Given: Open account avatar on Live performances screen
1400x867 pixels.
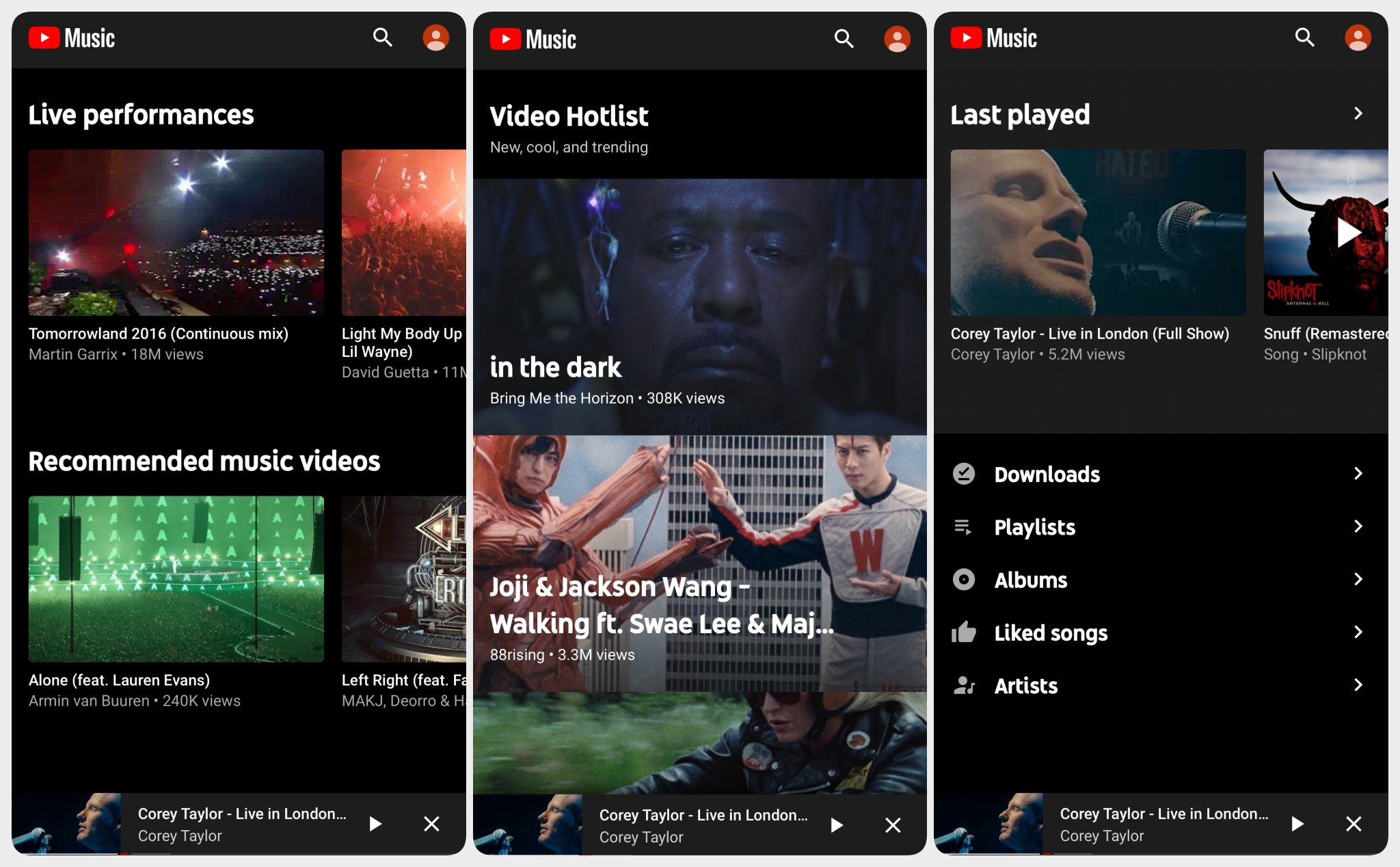Looking at the screenshot, I should [435, 38].
